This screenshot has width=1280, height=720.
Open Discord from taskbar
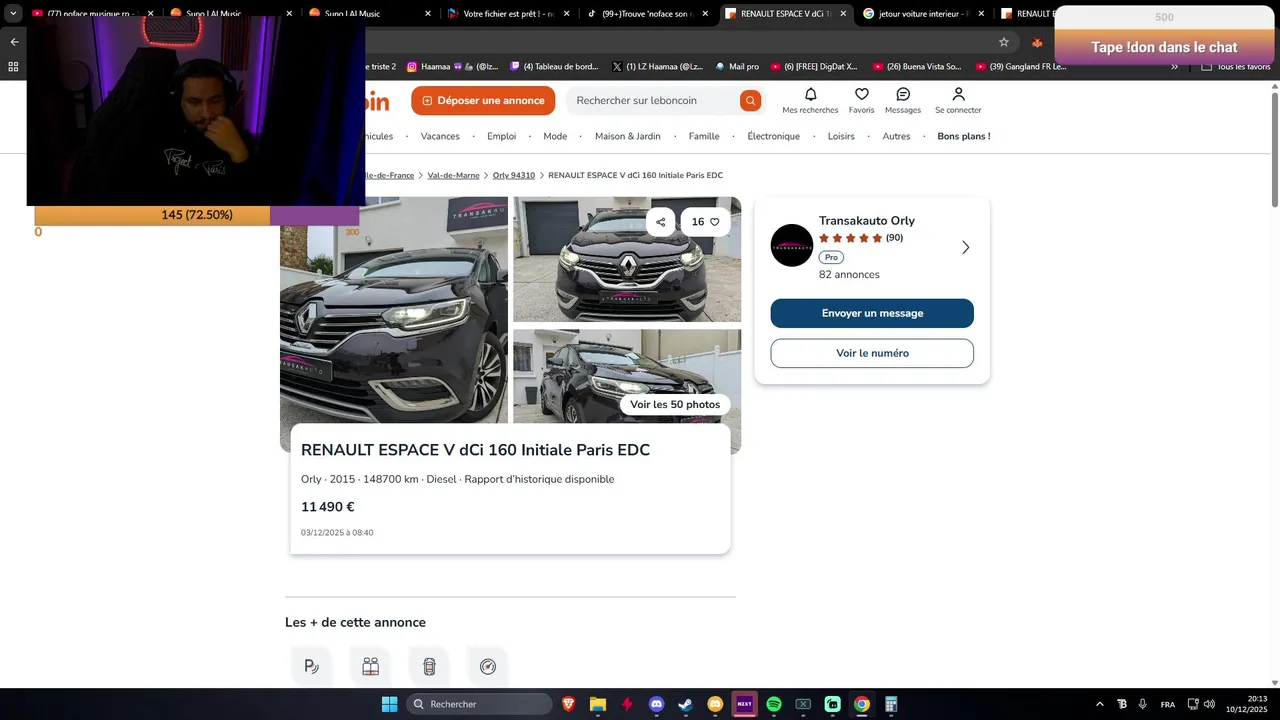[656, 704]
